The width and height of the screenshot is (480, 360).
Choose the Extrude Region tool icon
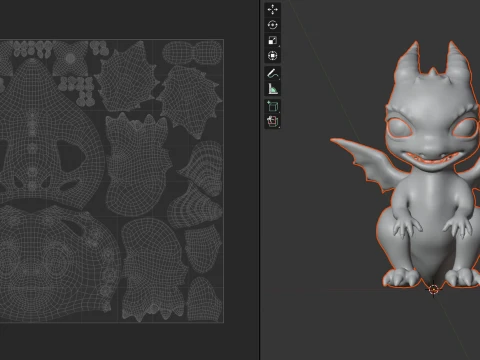click(x=272, y=121)
